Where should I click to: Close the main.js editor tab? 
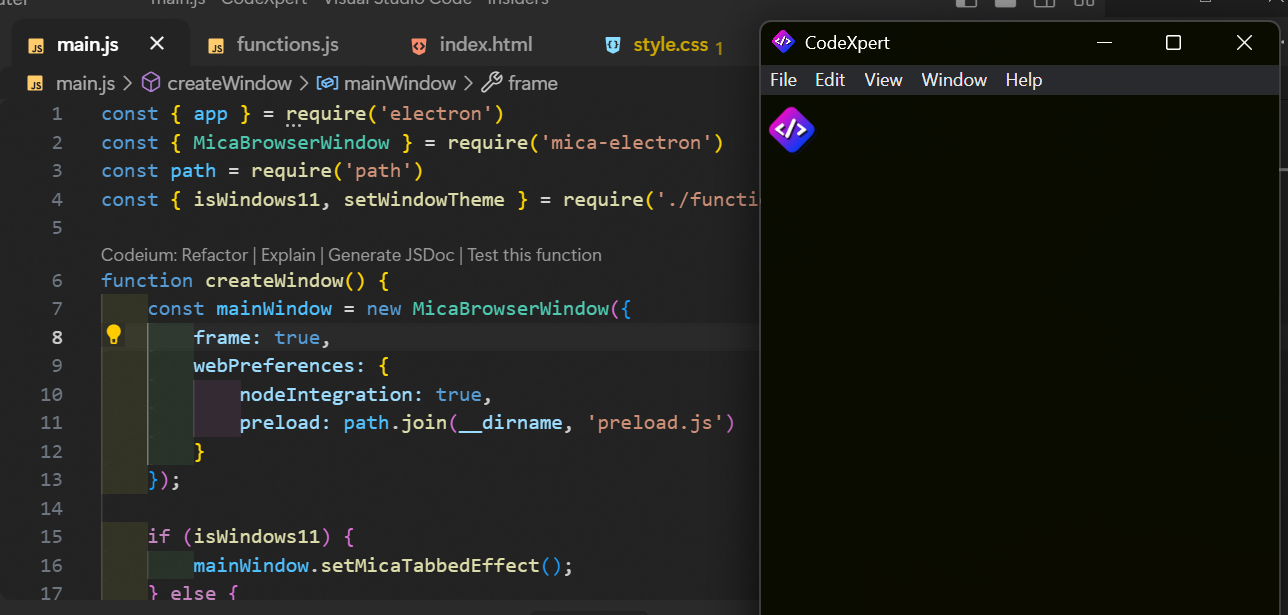(x=156, y=44)
